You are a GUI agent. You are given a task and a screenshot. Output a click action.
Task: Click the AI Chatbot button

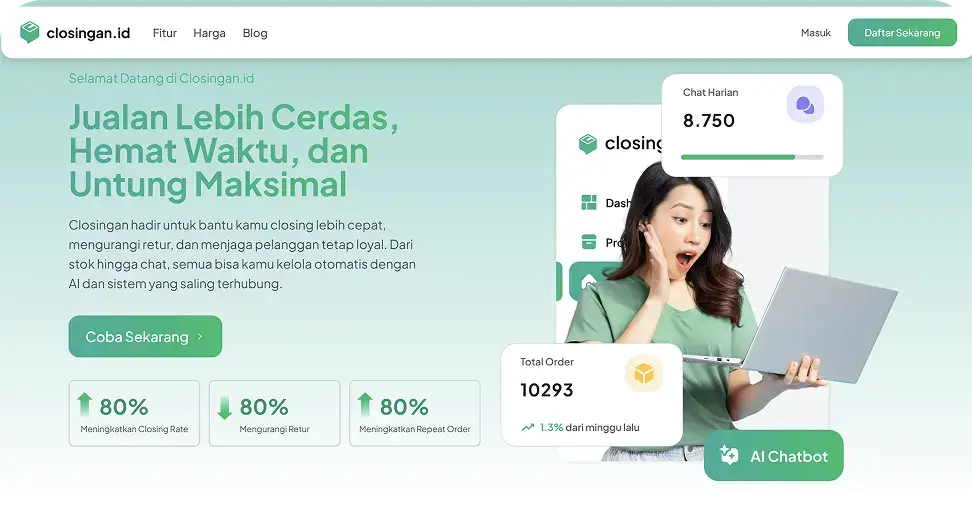774,456
